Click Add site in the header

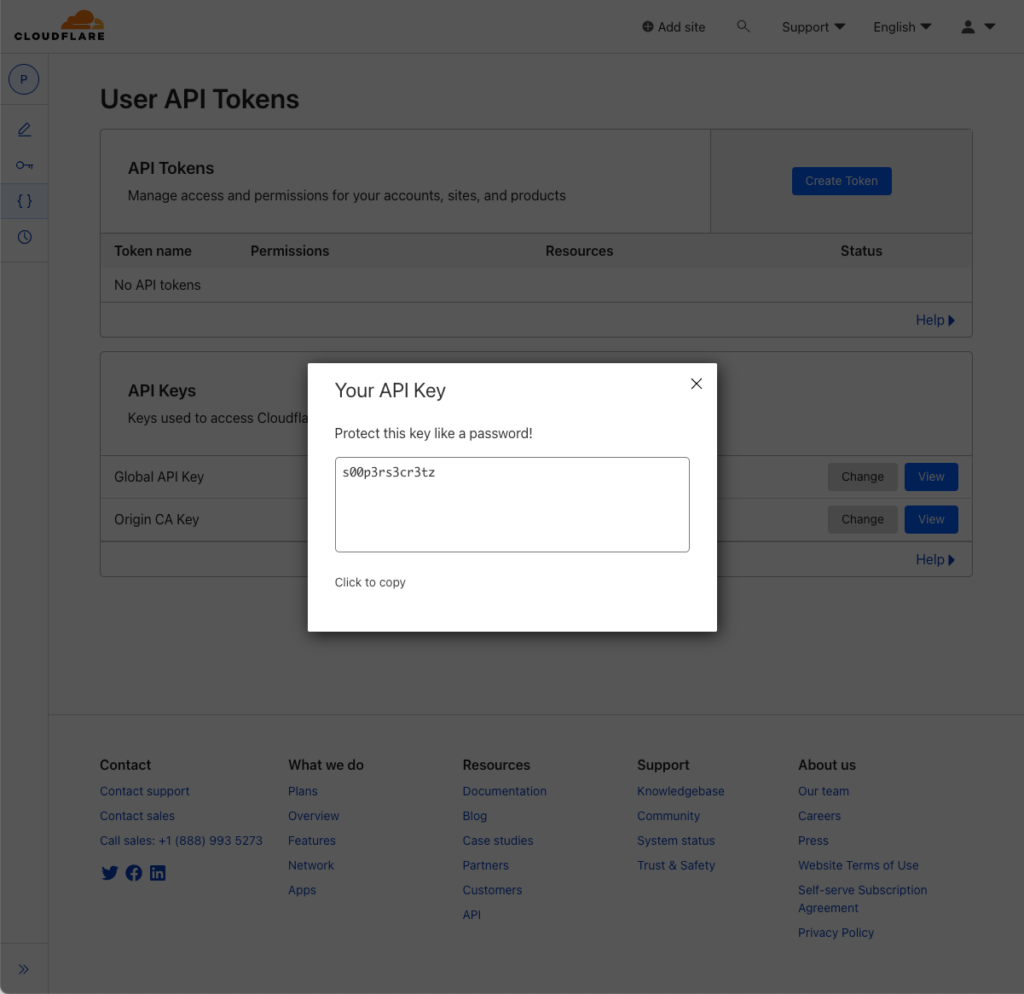pos(673,27)
